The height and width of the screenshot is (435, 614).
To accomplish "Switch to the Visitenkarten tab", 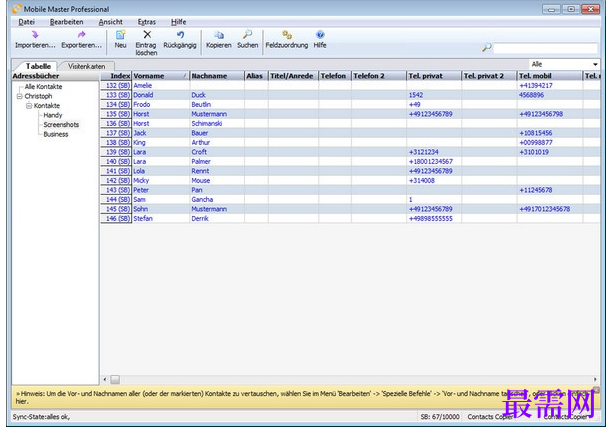I will [x=86, y=66].
